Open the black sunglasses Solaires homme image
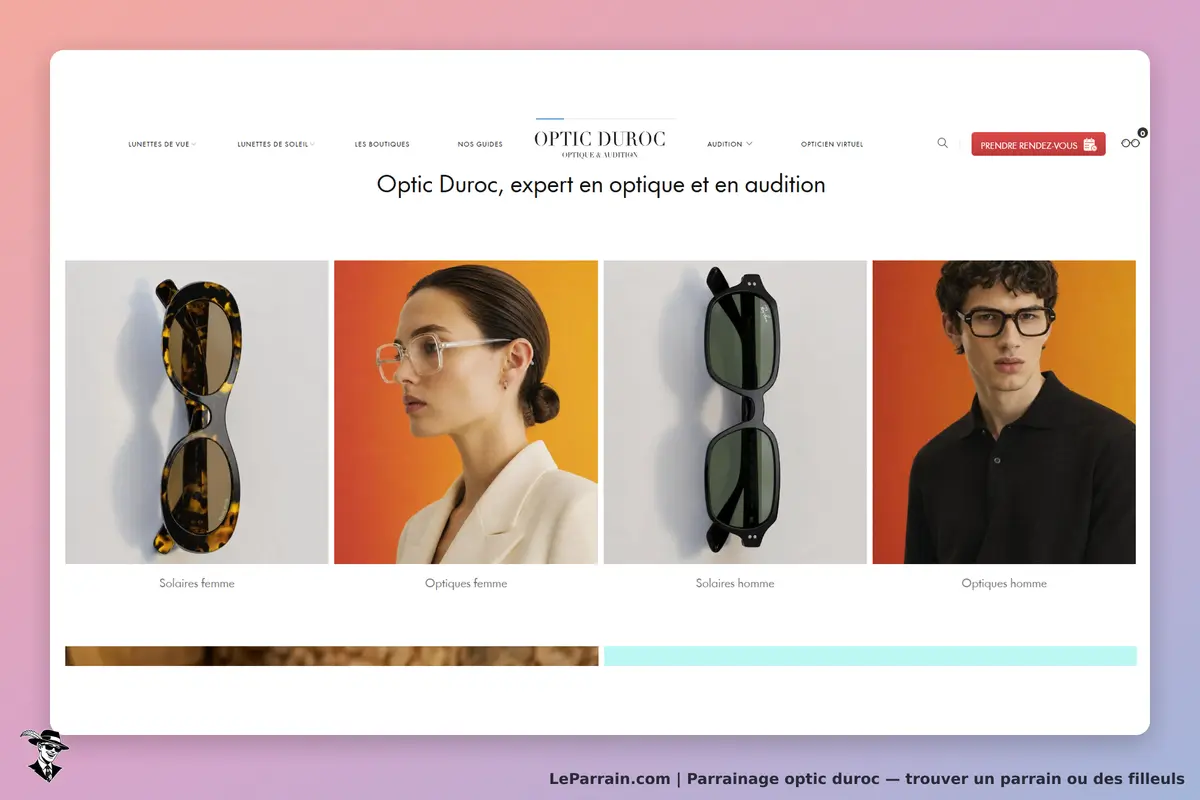This screenshot has height=800, width=1200. (735, 412)
